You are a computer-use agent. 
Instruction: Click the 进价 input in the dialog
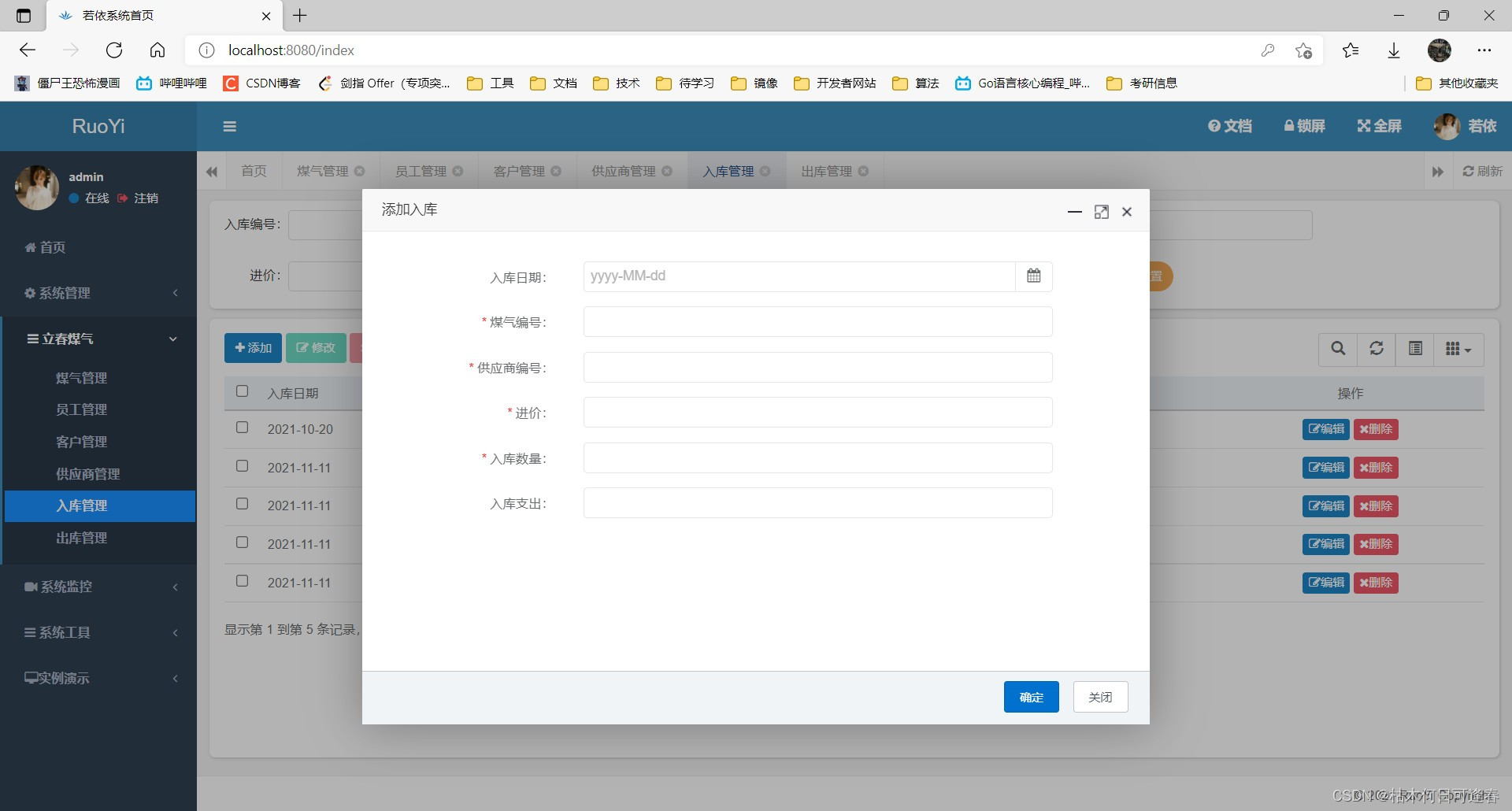[817, 412]
